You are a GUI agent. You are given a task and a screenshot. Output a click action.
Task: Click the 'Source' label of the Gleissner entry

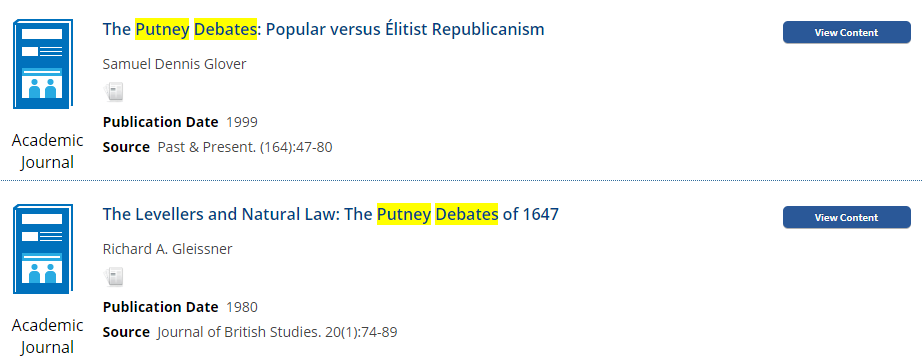pyautogui.click(x=126, y=332)
